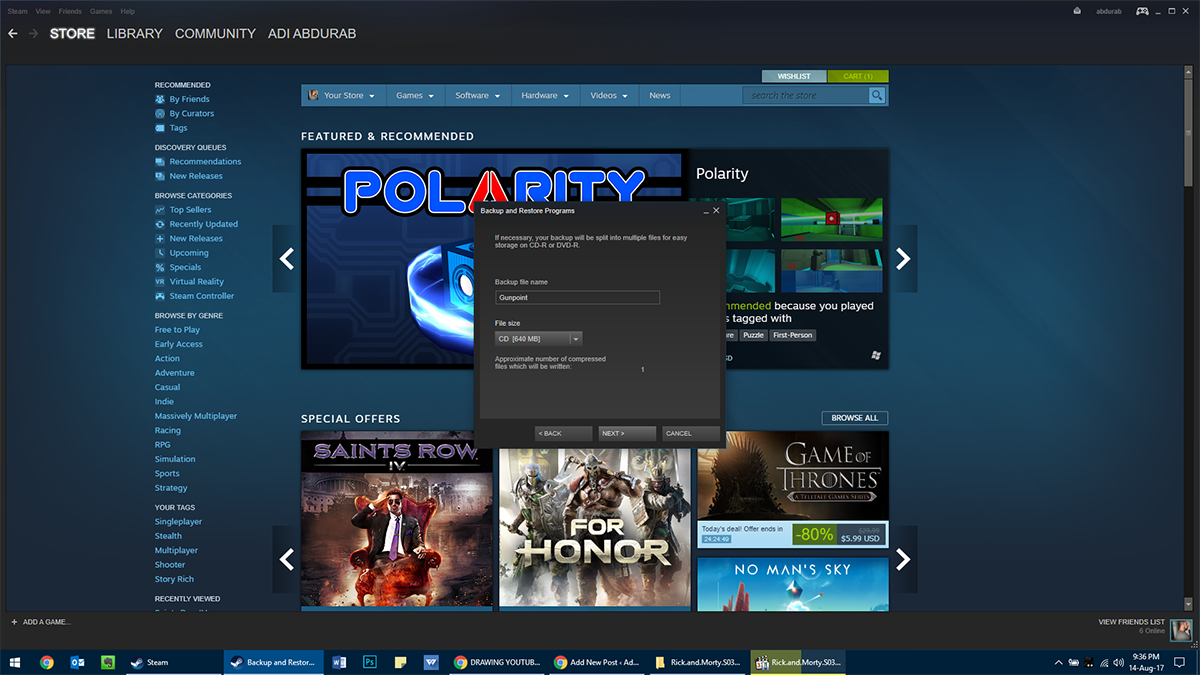Click the NEXT button in backup dialog
Screen dimensions: 1200x675
(627, 433)
